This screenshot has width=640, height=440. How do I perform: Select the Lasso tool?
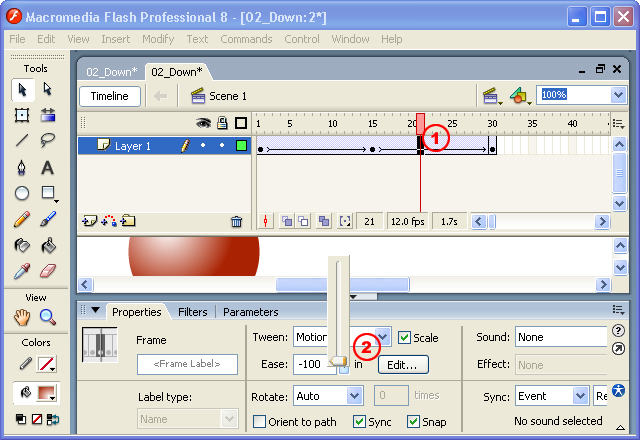pyautogui.click(x=47, y=141)
